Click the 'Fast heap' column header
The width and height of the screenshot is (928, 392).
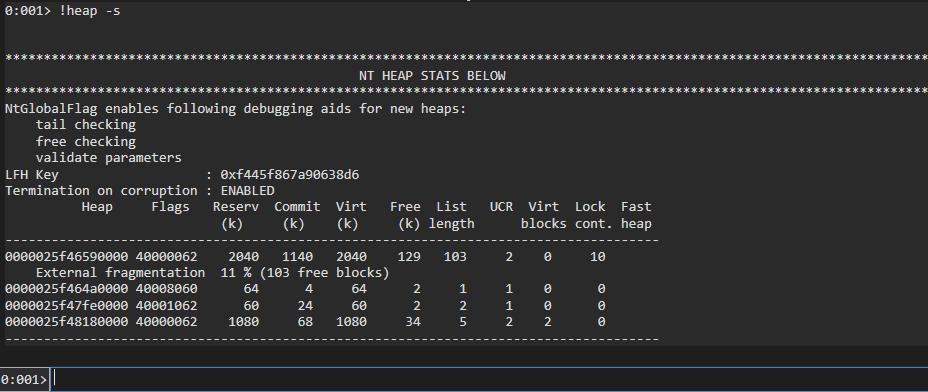(x=636, y=215)
